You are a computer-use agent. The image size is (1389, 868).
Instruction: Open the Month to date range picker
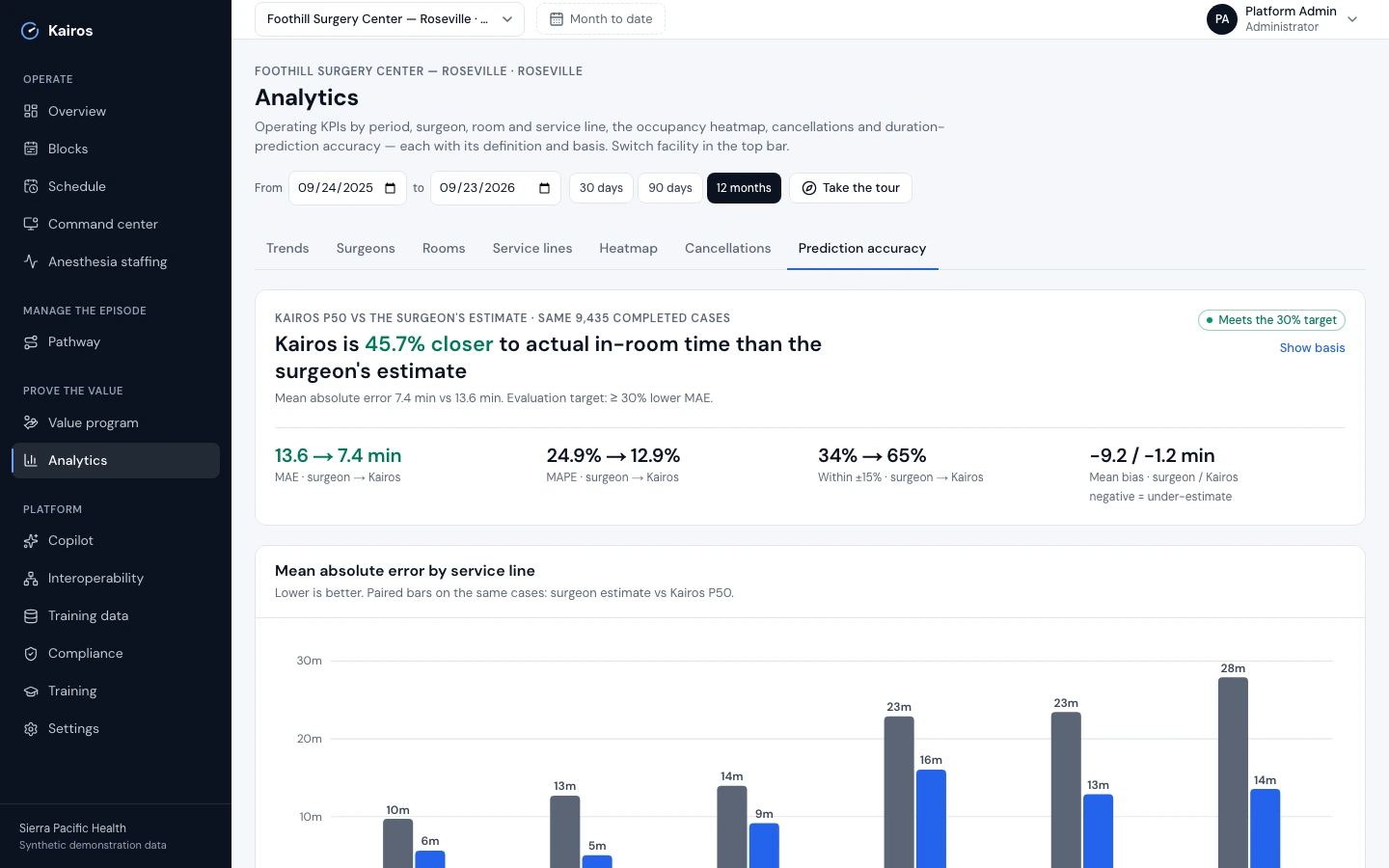(601, 19)
